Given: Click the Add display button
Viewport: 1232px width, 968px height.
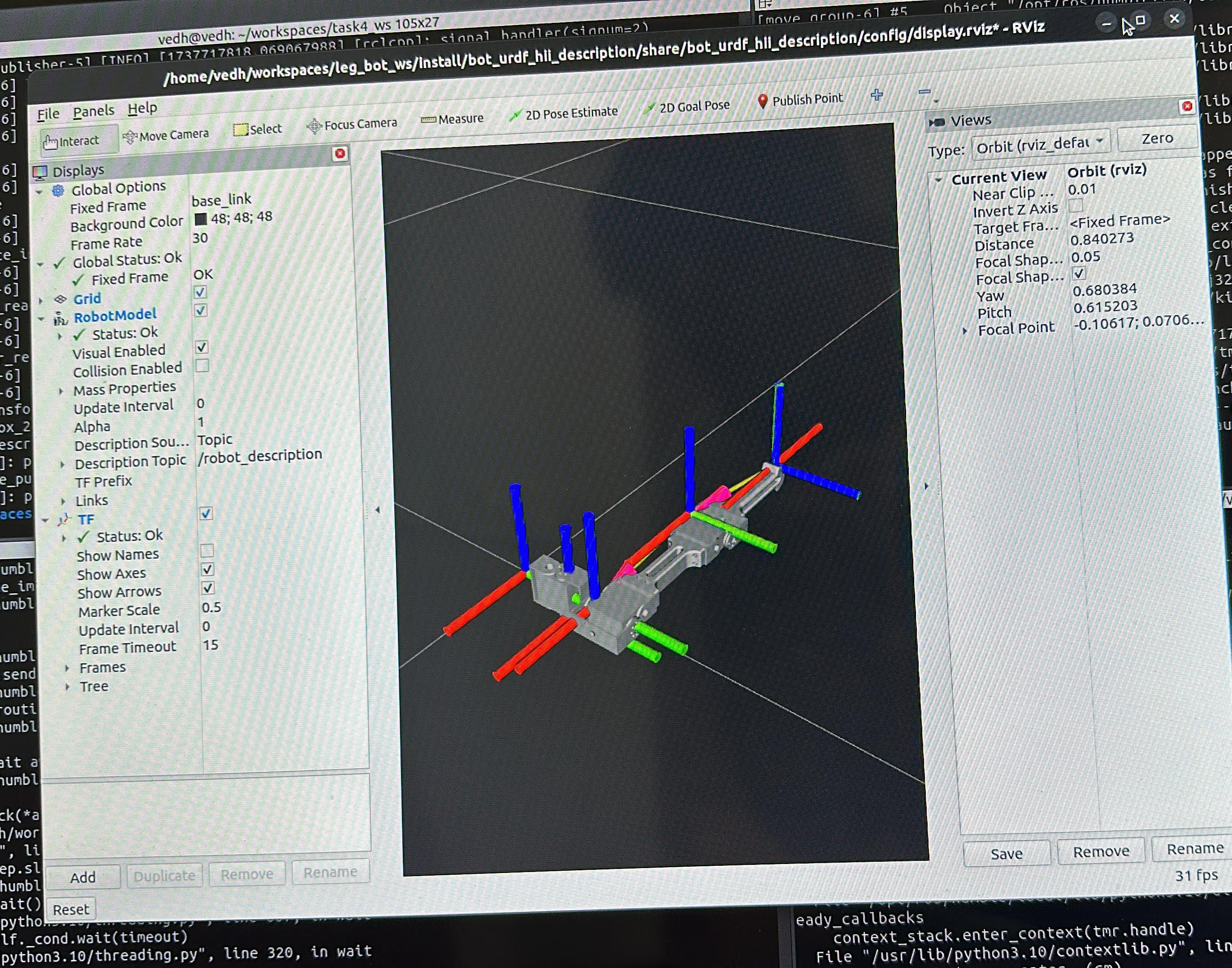Looking at the screenshot, I should [x=83, y=877].
